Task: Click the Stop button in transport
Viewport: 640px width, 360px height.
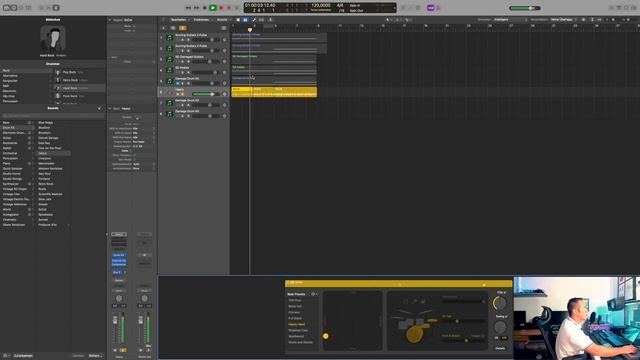Action: click(204, 8)
